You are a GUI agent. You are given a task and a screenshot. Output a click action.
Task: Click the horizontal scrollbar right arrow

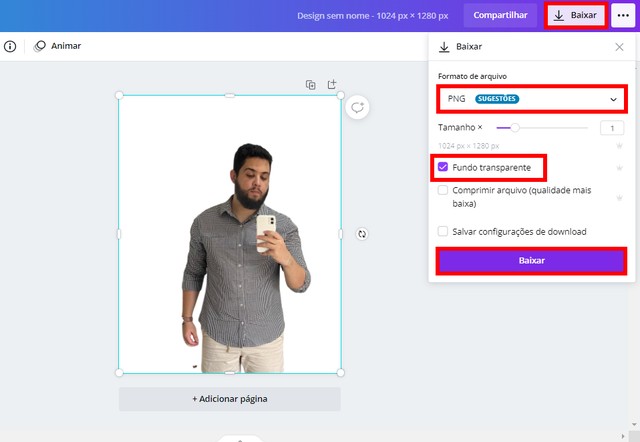[623, 437]
